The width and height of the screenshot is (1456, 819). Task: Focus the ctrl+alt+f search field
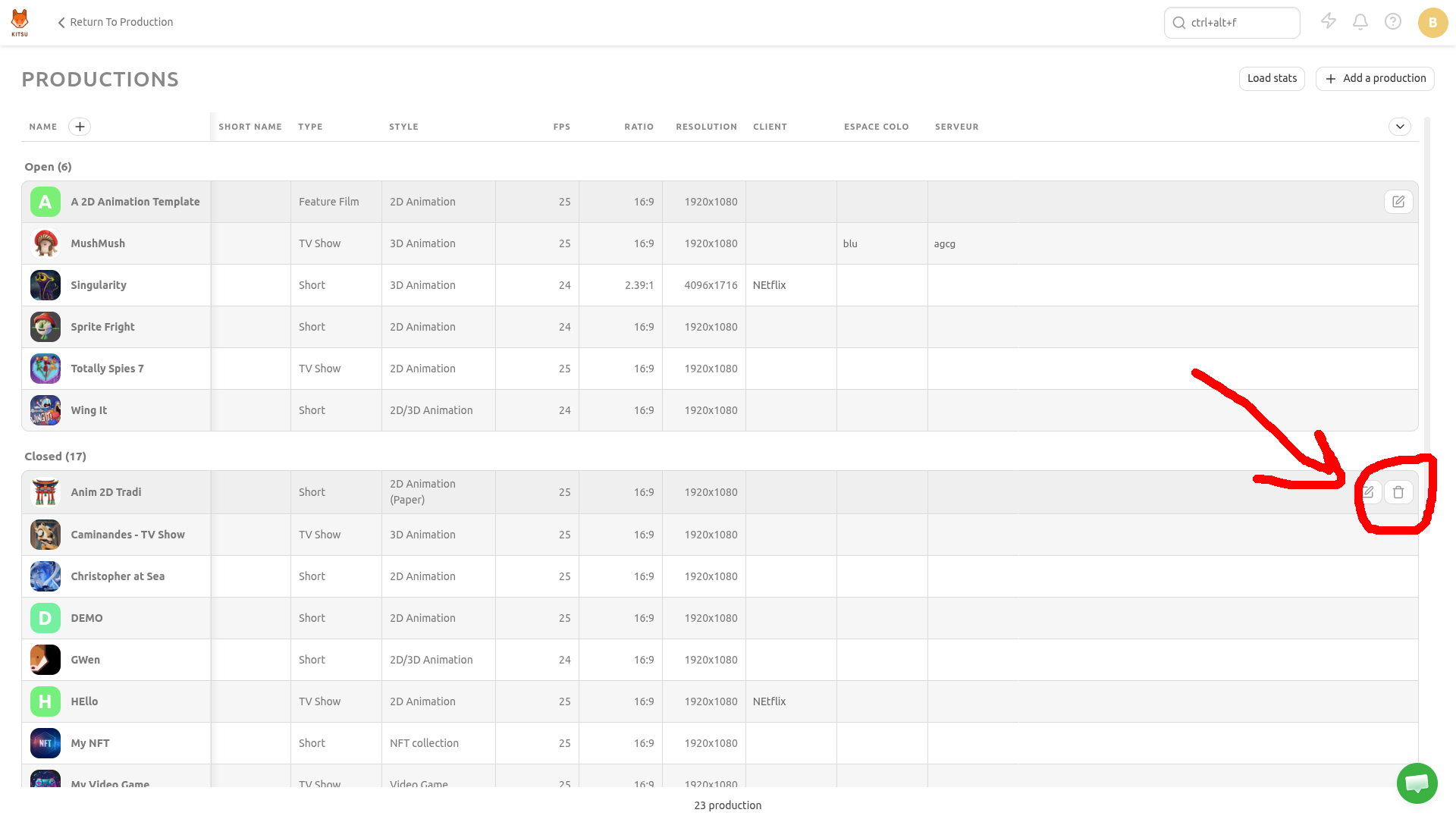[x=1232, y=23]
